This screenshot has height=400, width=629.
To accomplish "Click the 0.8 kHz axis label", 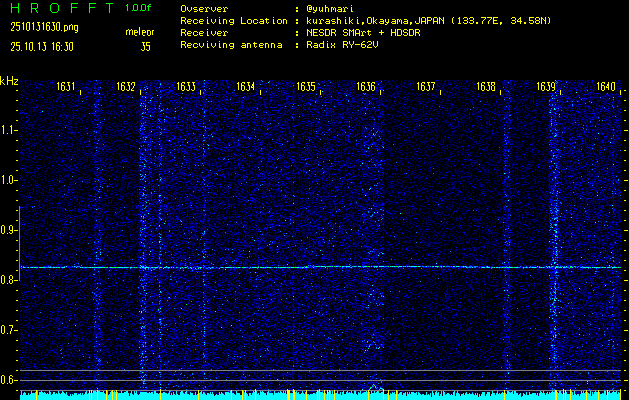I will click(x=9, y=280).
